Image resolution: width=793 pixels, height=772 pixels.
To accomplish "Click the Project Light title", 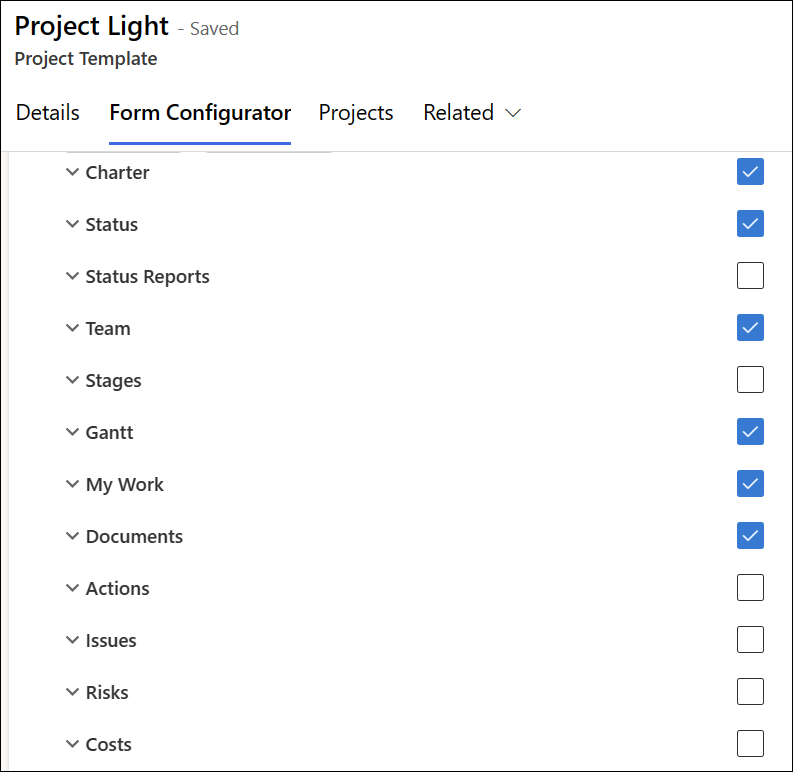I will pyautogui.click(x=91, y=27).
